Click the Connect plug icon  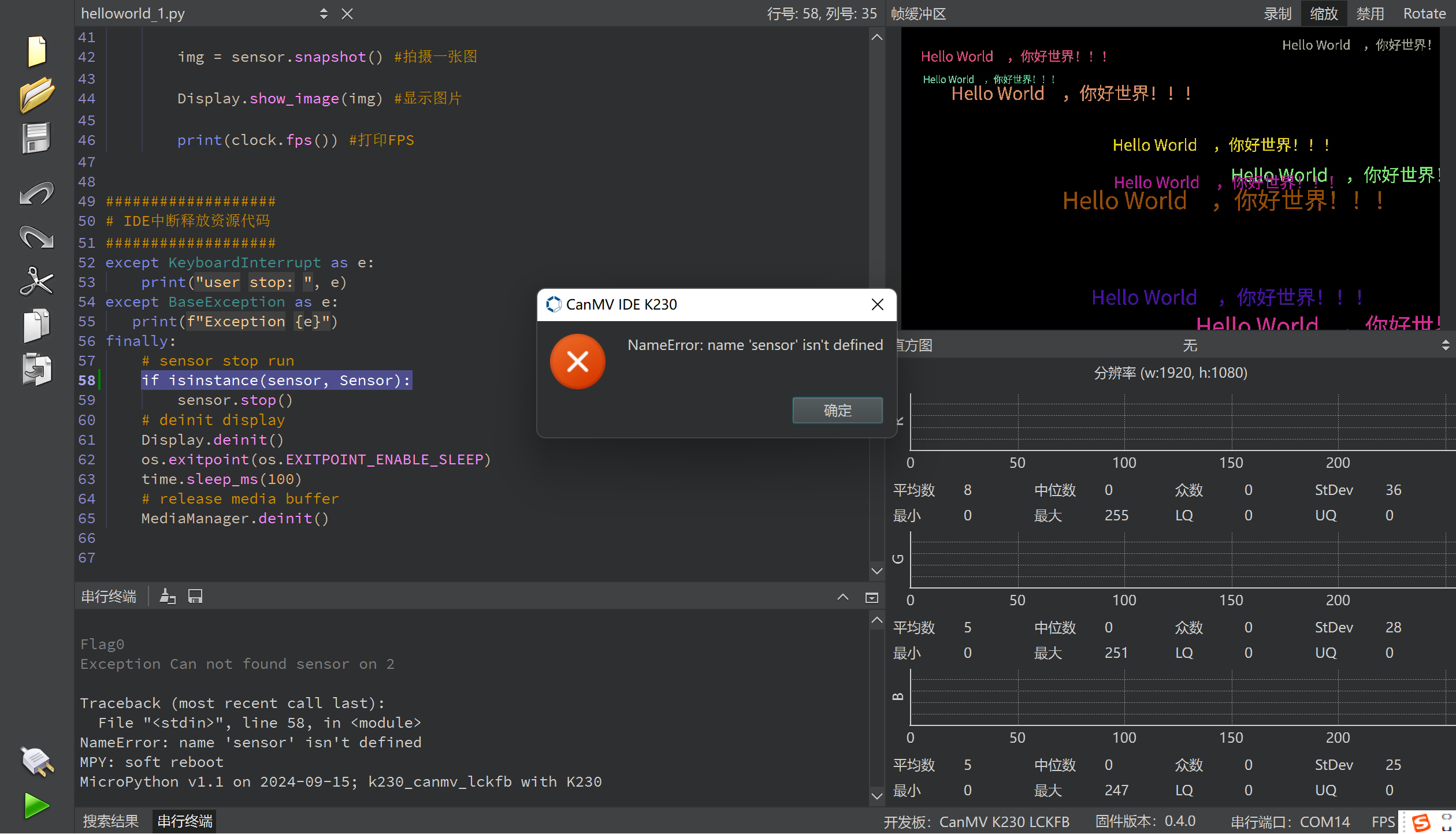click(x=37, y=761)
